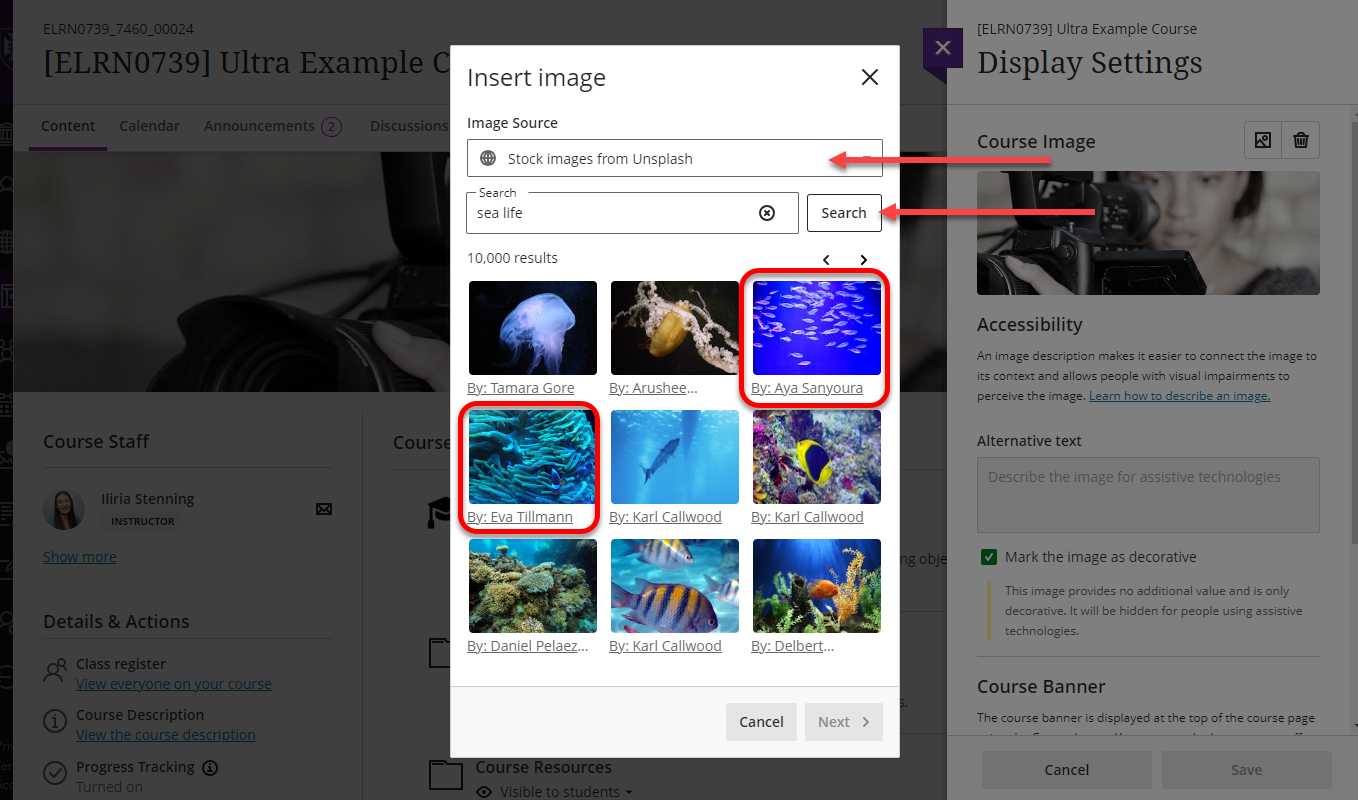The width and height of the screenshot is (1358, 800).
Task: Select the striped fish image
Action: click(x=675, y=586)
